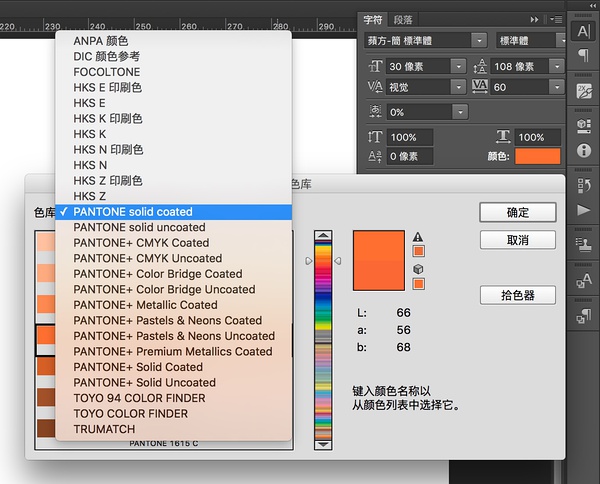The image size is (600, 484).
Task: Confirm with the 确定 button
Action: (518, 212)
